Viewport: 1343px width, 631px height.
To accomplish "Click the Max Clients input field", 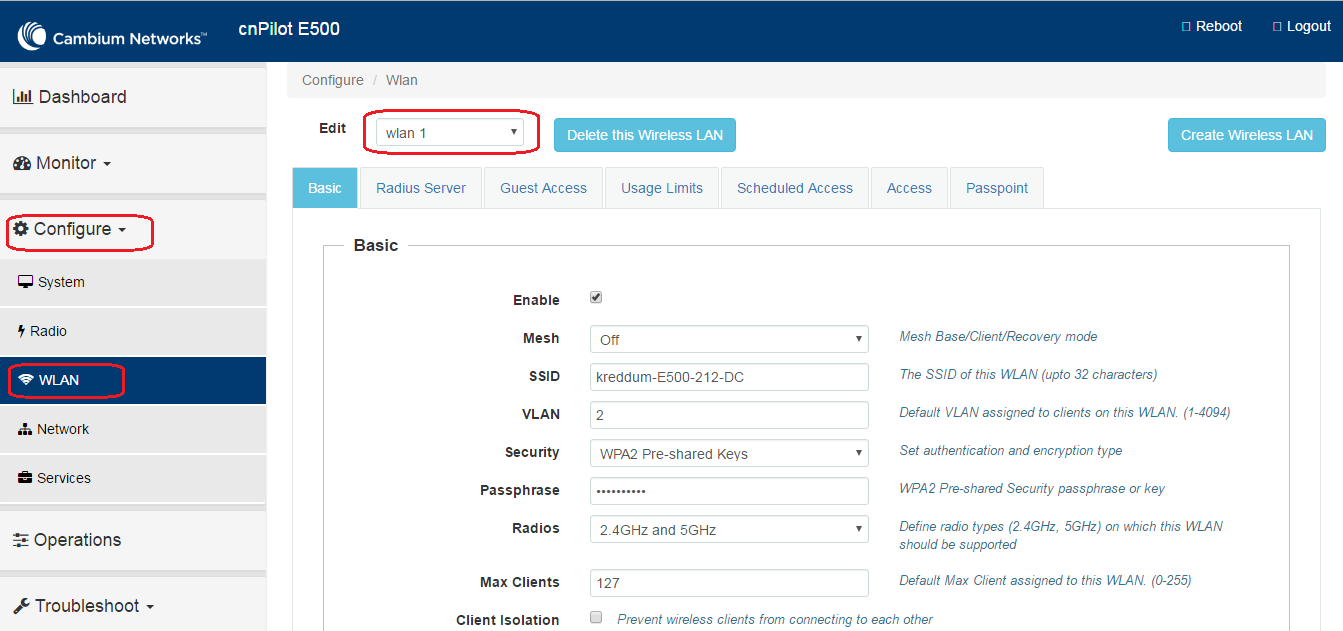I will 729,583.
